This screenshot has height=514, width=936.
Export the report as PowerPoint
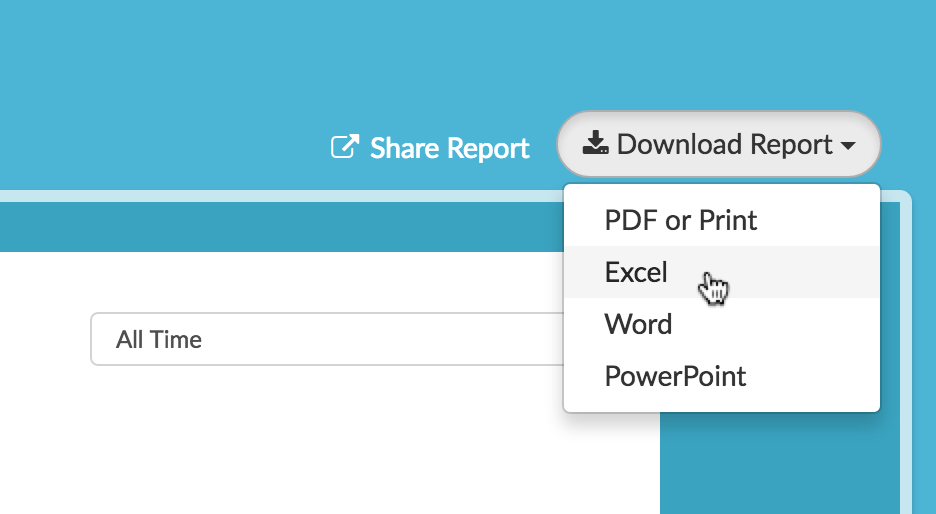pyautogui.click(x=675, y=376)
